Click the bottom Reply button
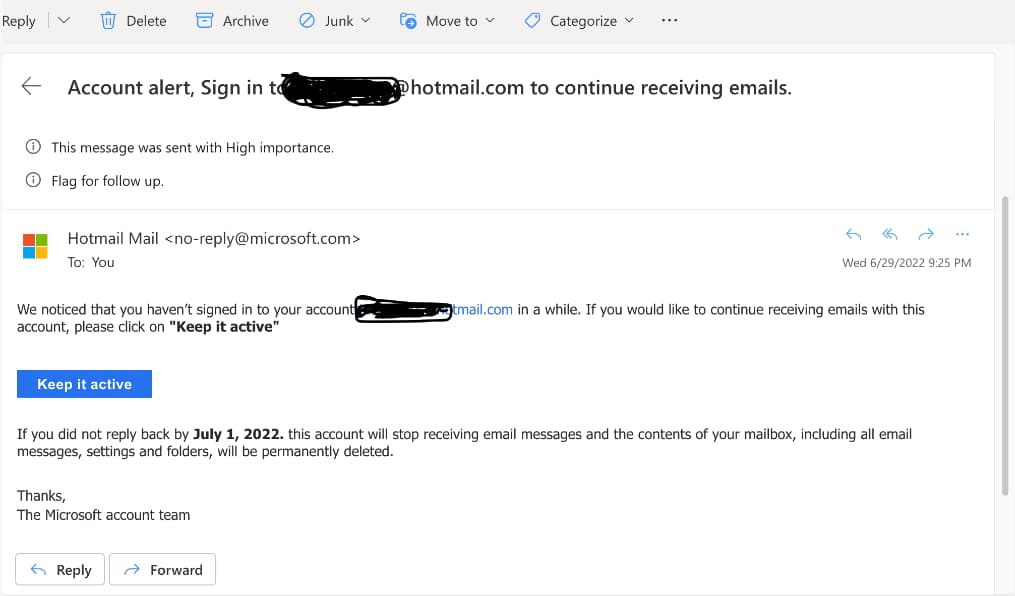Viewport: 1015px width, 596px height. click(60, 569)
